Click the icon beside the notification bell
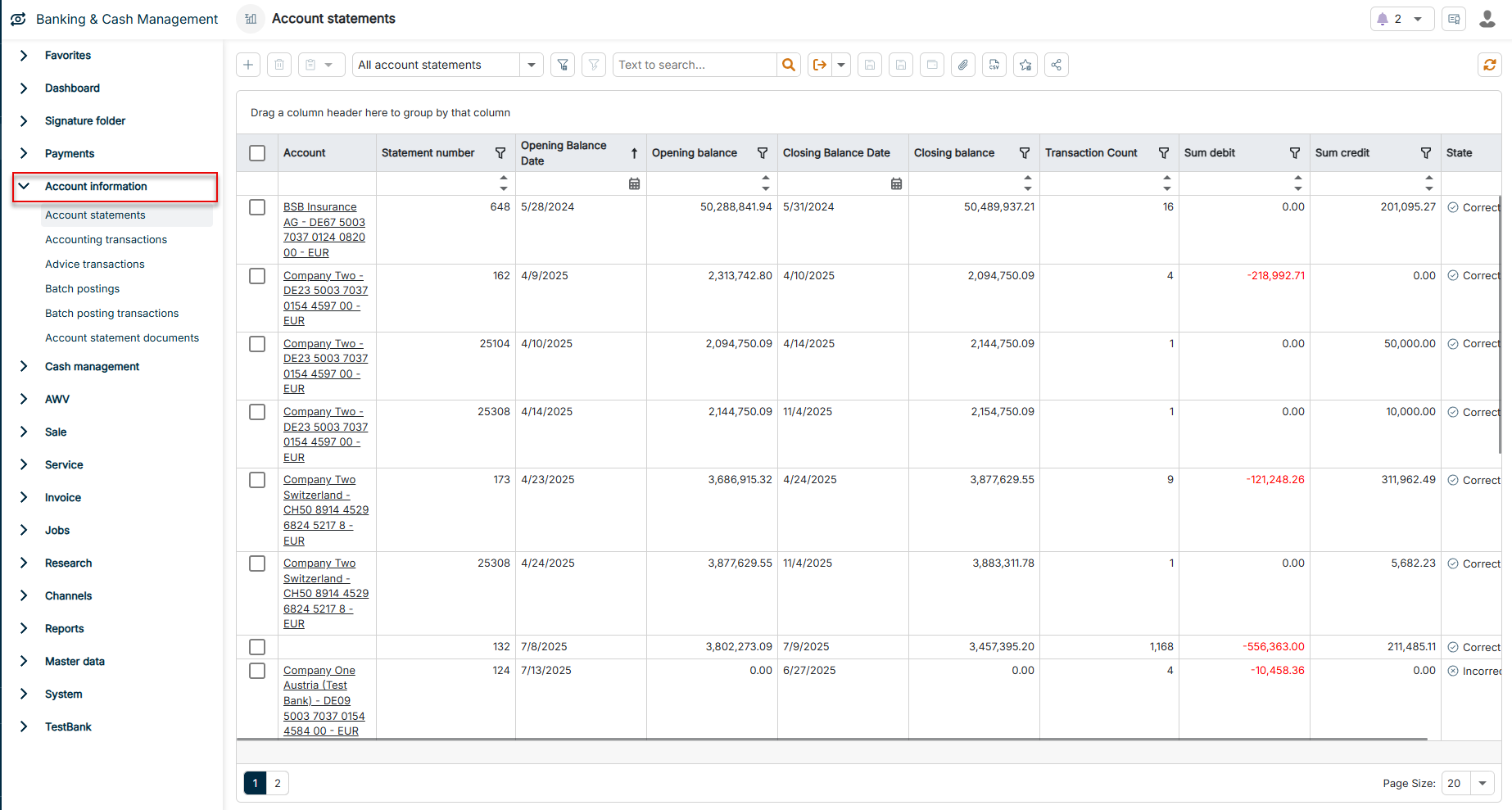Image resolution: width=1512 pixels, height=810 pixels. 1454,19
